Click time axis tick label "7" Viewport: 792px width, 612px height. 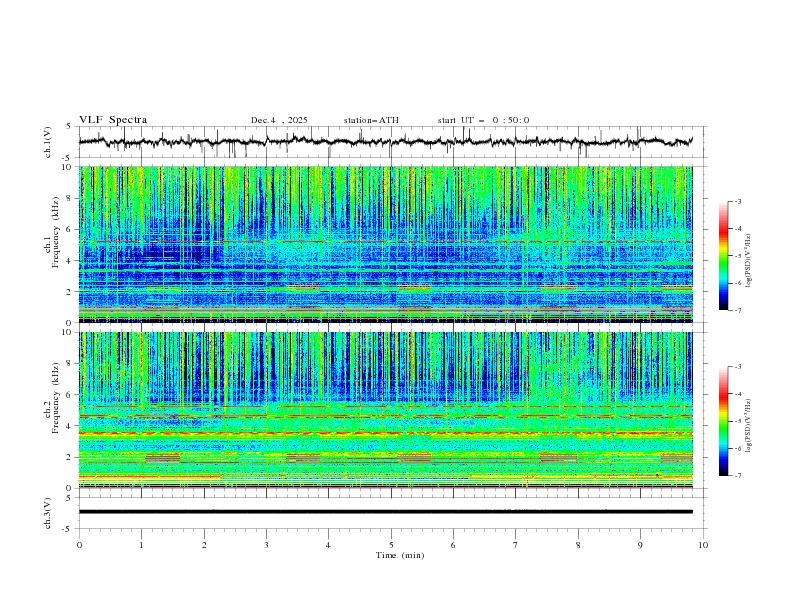(x=516, y=545)
